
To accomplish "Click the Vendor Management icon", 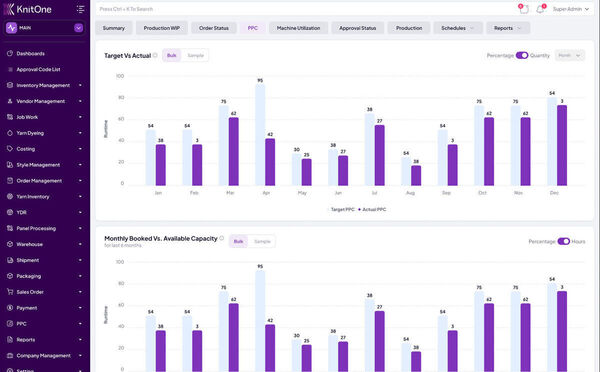I will click(10, 101).
